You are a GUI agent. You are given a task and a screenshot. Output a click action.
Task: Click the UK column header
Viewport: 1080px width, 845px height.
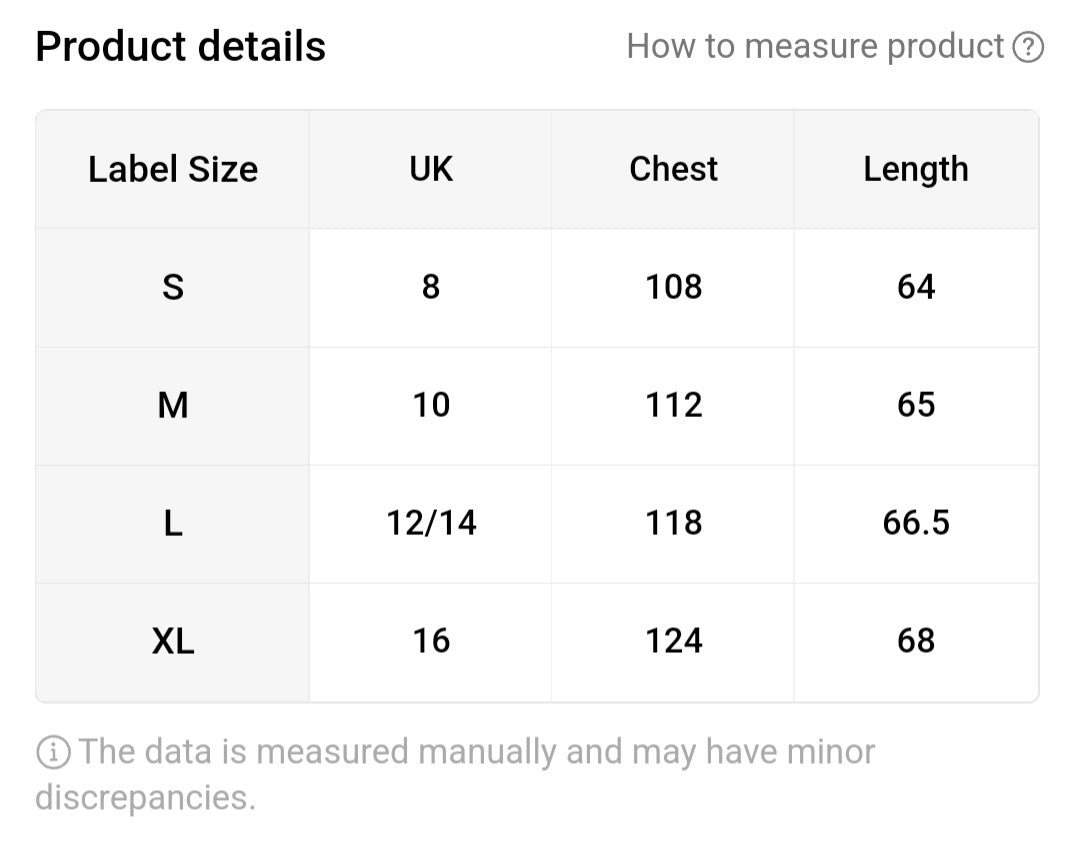click(x=430, y=169)
